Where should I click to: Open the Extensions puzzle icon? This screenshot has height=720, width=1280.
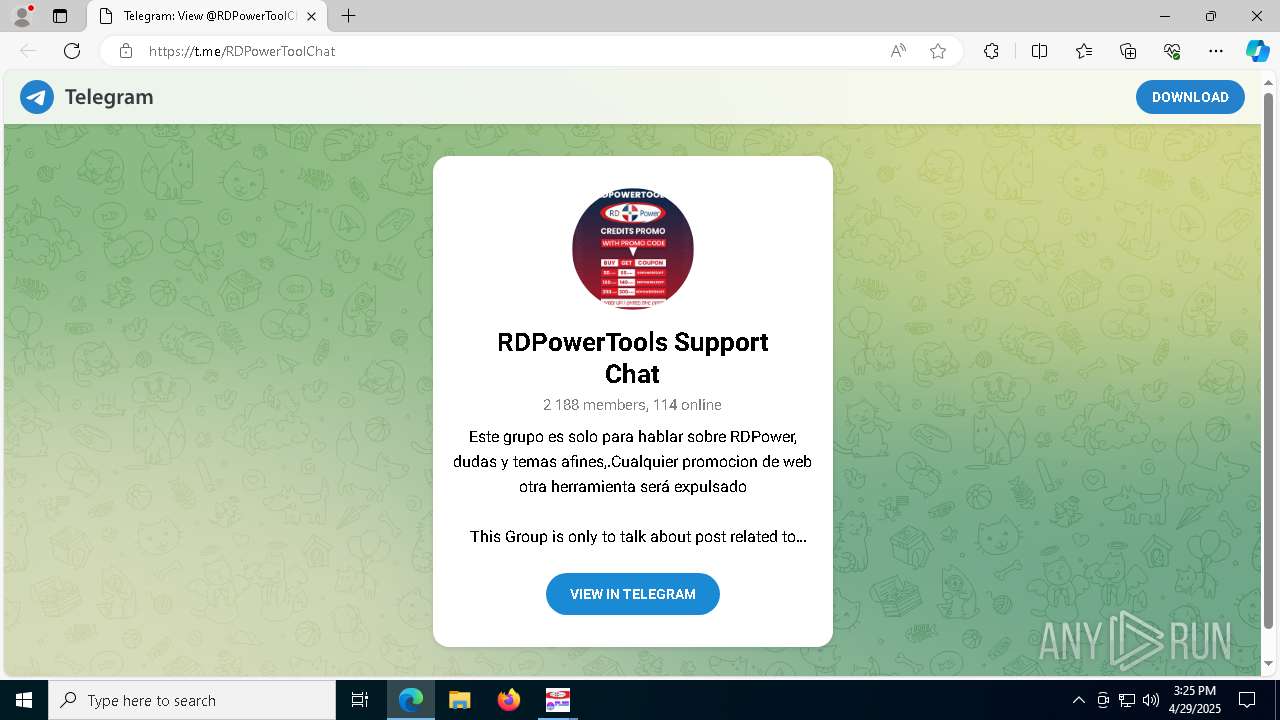tap(991, 51)
